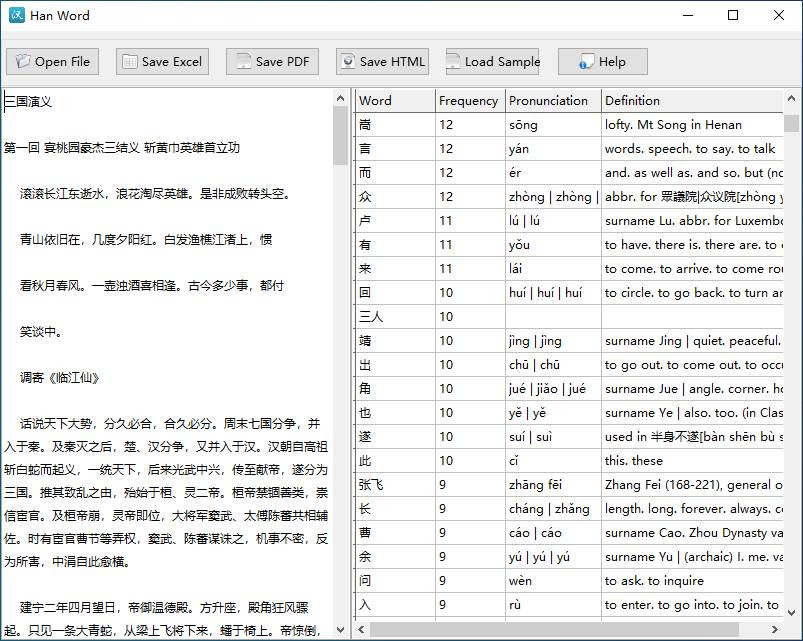The height and width of the screenshot is (641, 803).
Task: Select pronunciation cell 'cháng | zhǎng'
Action: pyautogui.click(x=553, y=508)
